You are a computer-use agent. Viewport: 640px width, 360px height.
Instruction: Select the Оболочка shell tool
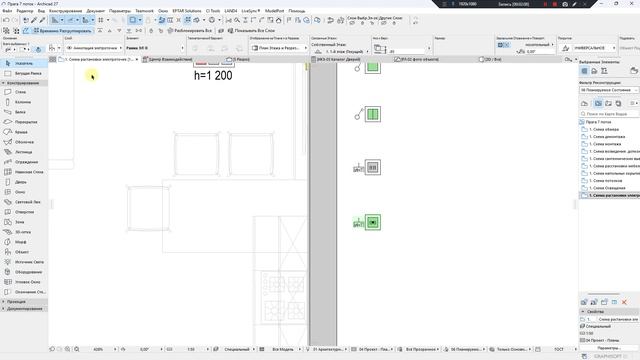tap(24, 142)
